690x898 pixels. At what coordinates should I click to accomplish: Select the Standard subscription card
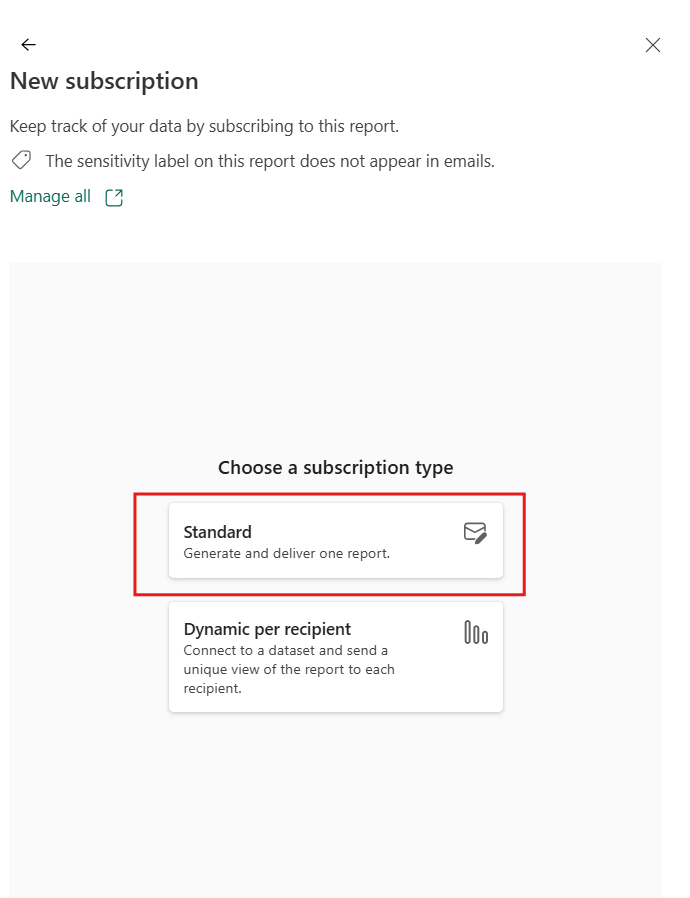336,541
